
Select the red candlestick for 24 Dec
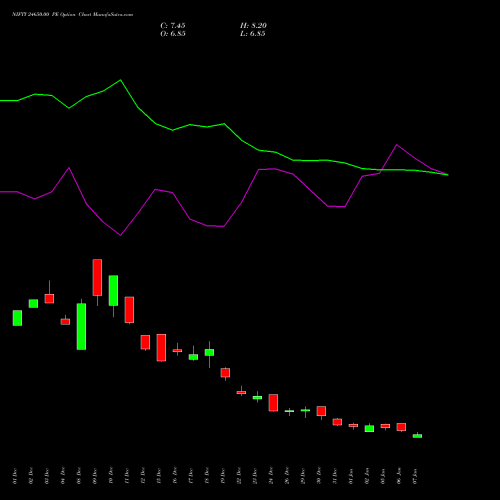point(273,403)
